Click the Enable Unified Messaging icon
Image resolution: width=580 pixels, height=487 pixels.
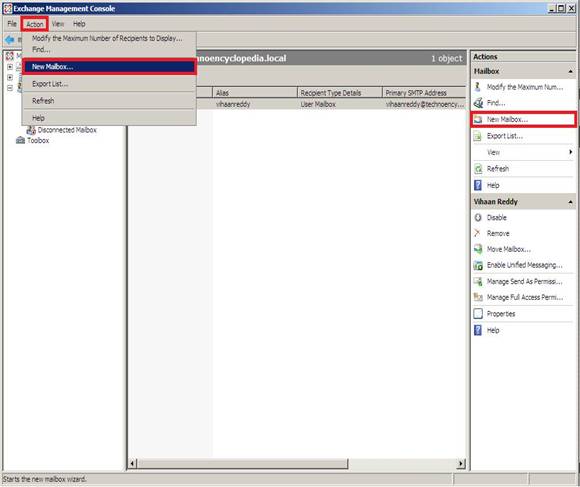click(478, 265)
